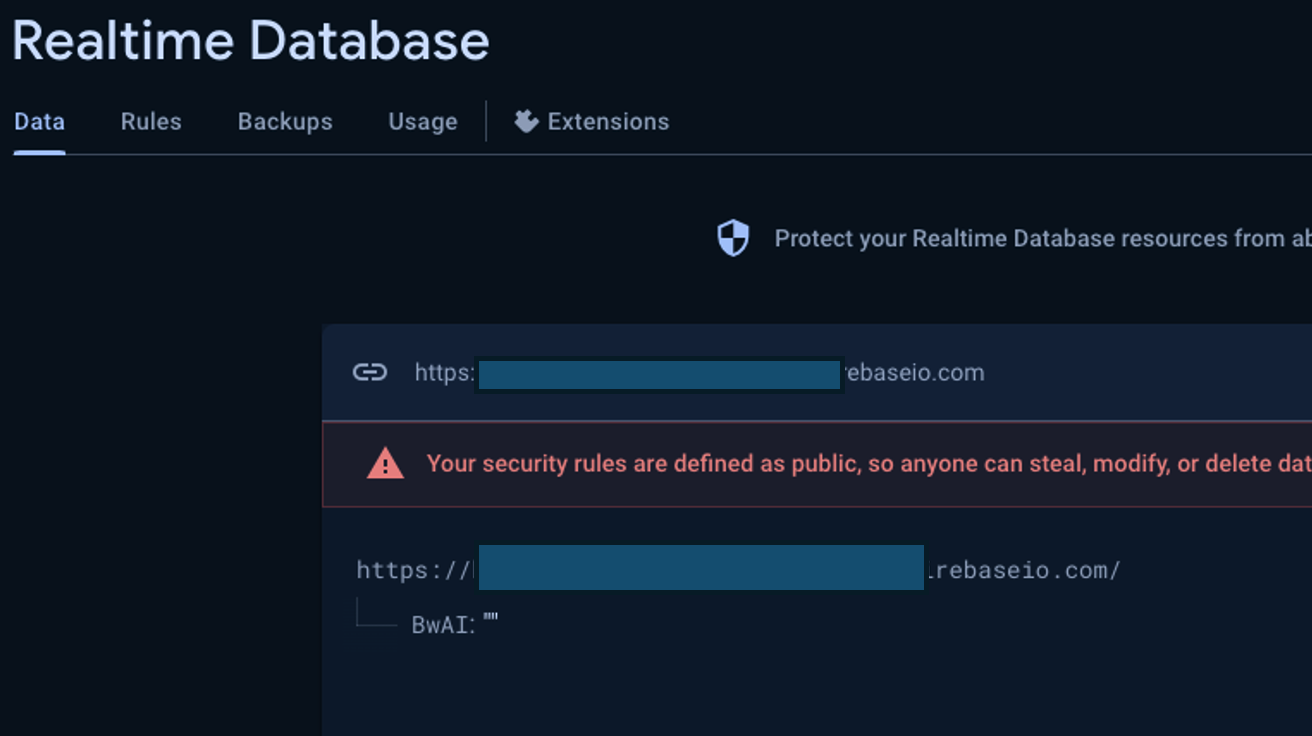Screen dimensions: 1312x736
Task: Open the Extensions tab
Action: (591, 122)
